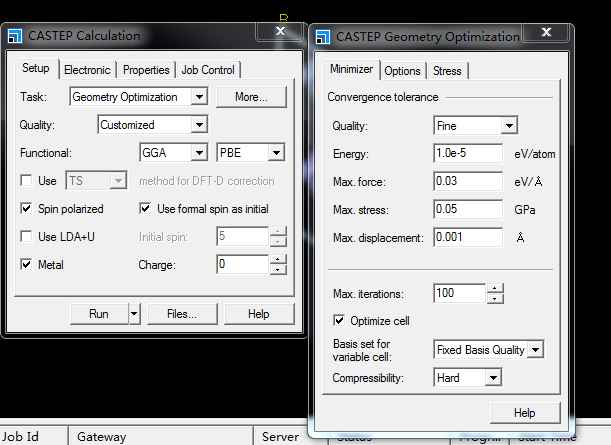The image size is (611, 445).
Task: Click the More... button next to Task
Action: (x=251, y=97)
